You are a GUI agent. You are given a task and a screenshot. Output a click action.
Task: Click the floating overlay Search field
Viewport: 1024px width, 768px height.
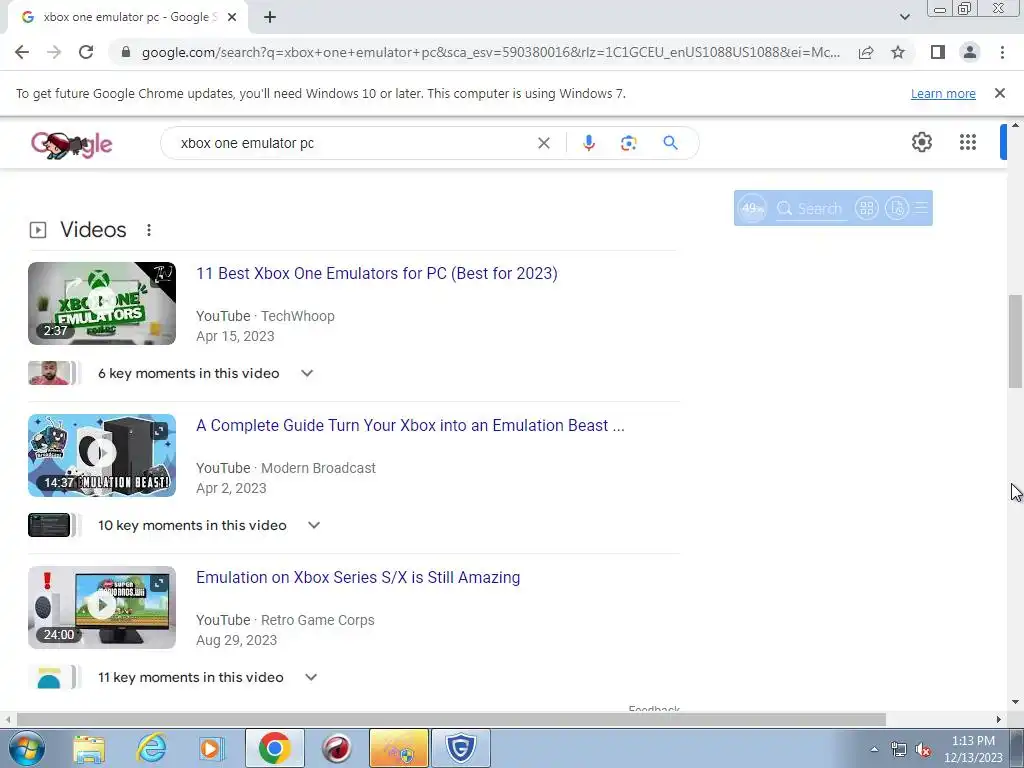click(811, 208)
